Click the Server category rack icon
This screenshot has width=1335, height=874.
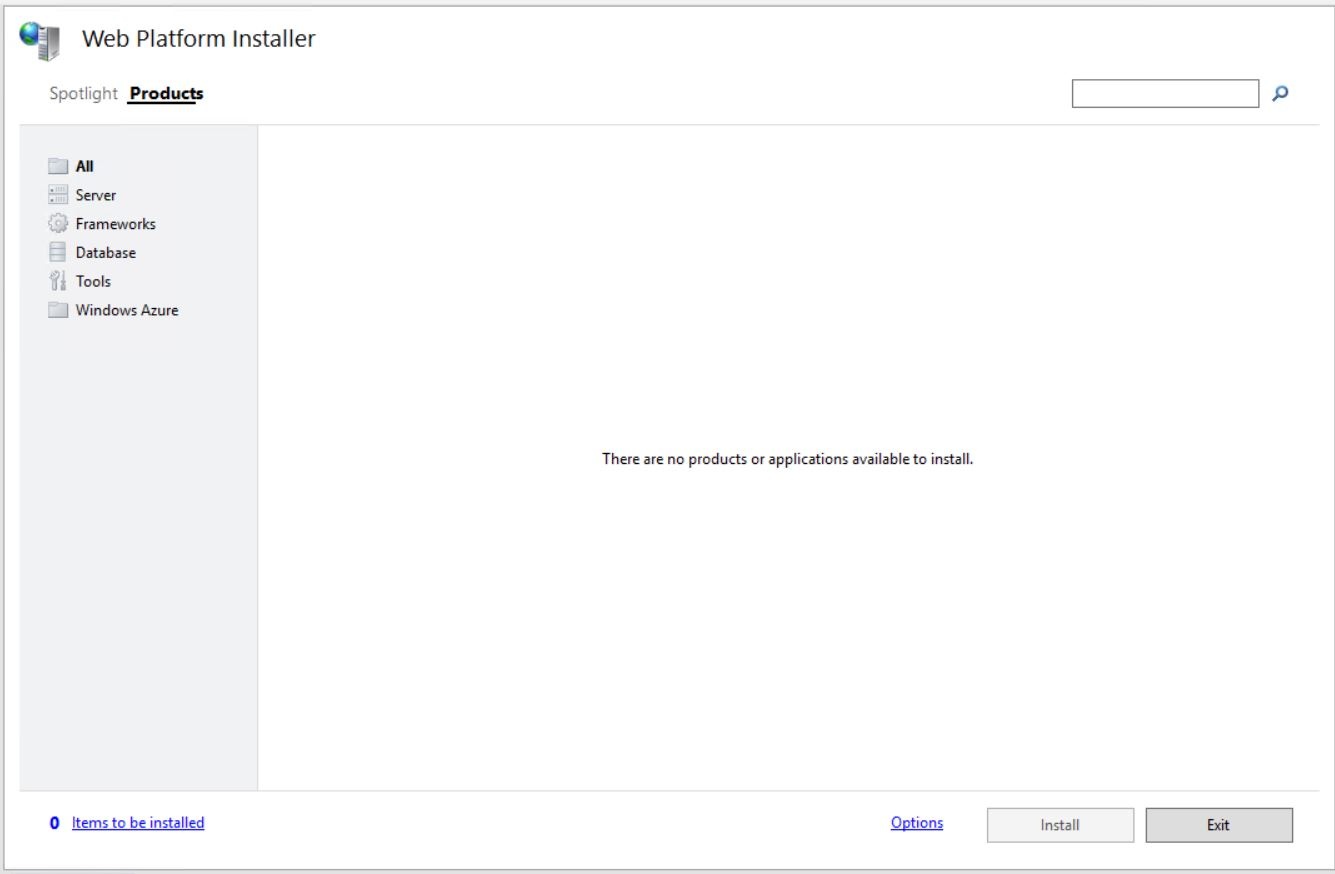pyautogui.click(x=58, y=195)
